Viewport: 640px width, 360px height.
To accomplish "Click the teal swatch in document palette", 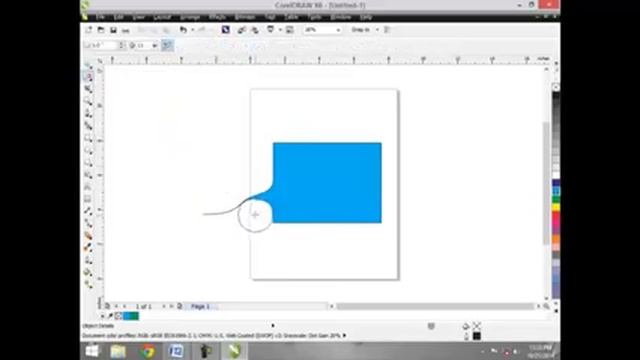I will 135,316.
